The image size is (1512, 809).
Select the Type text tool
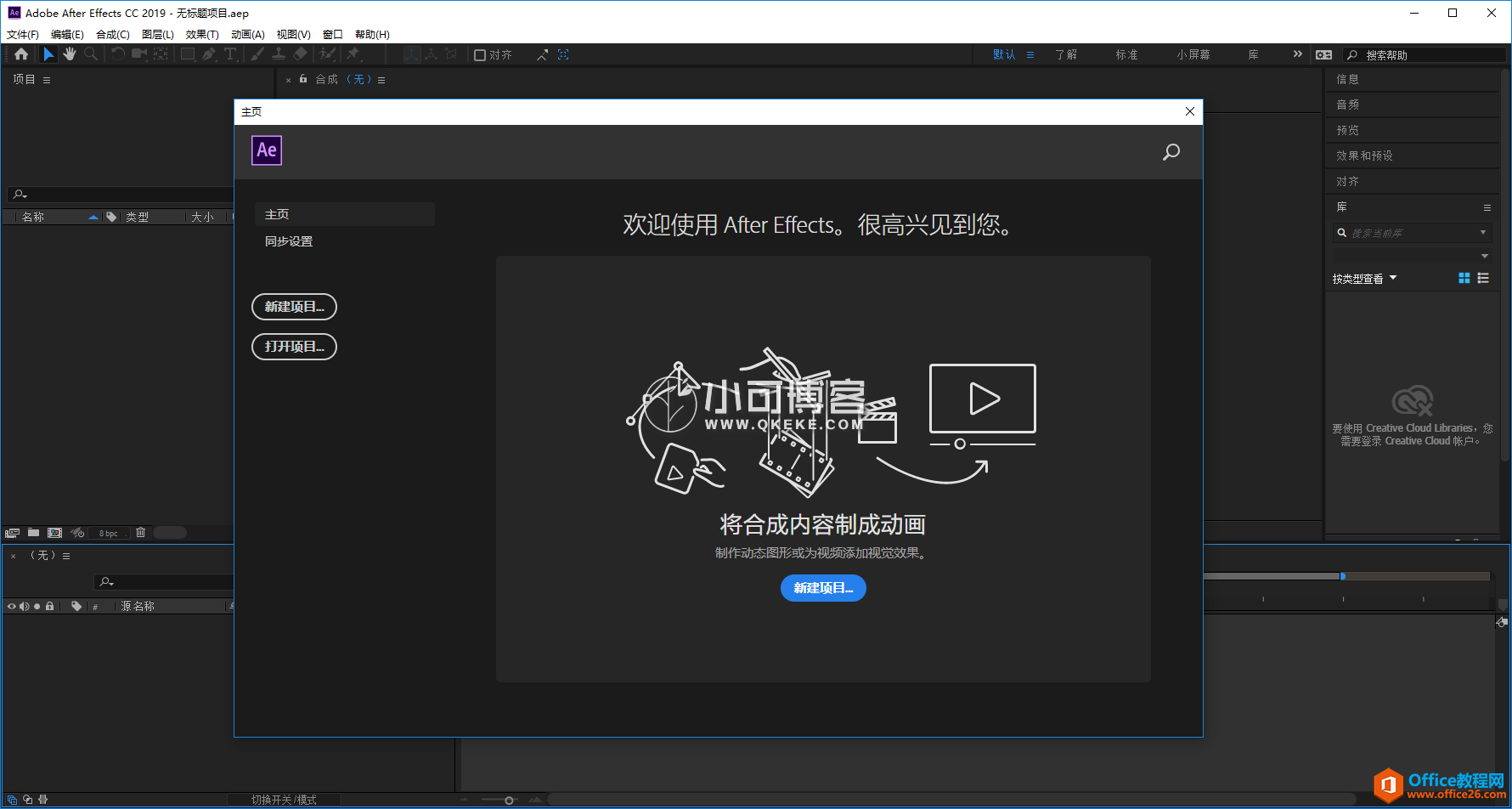230,54
